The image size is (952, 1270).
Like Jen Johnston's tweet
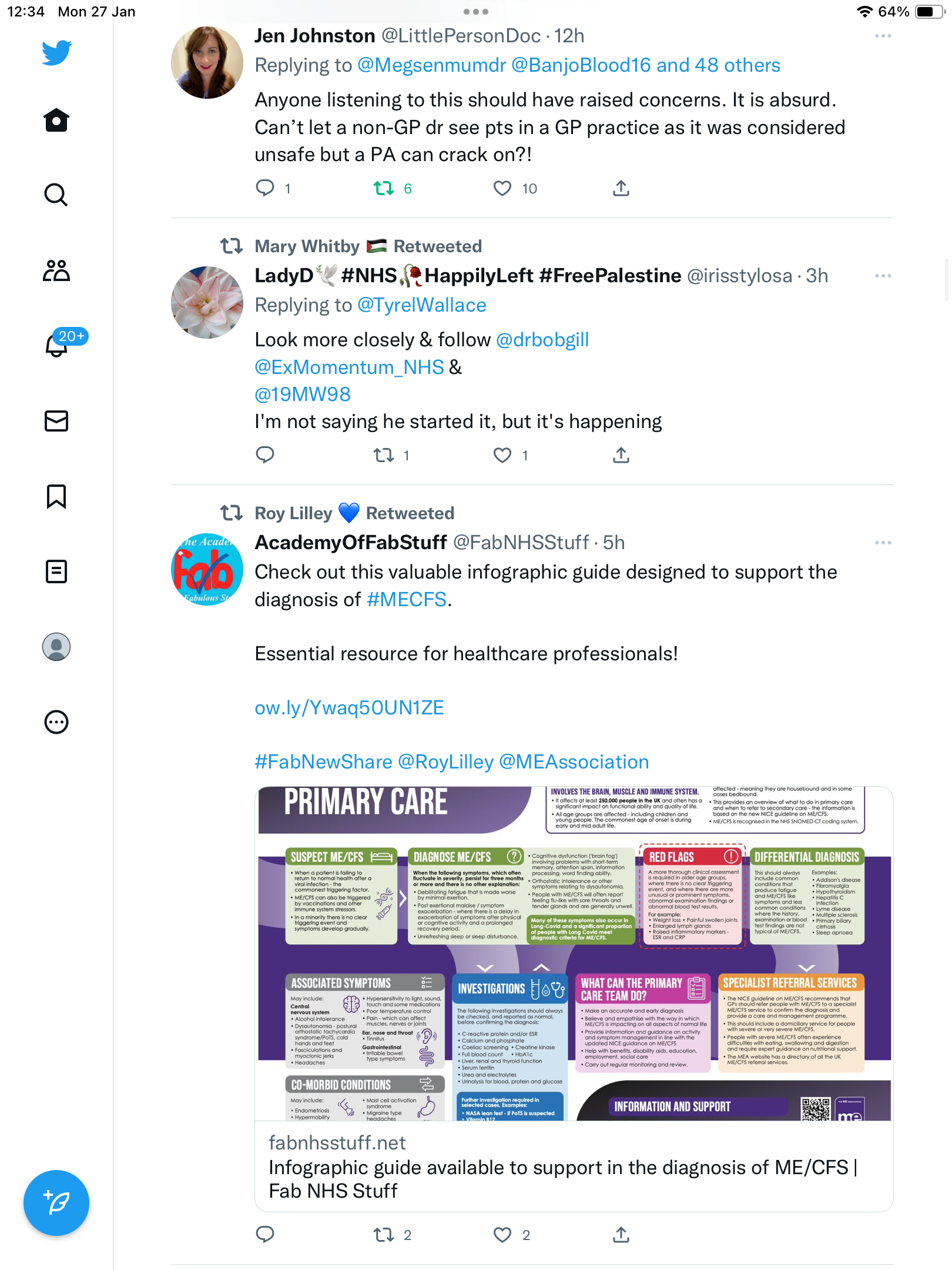coord(502,188)
